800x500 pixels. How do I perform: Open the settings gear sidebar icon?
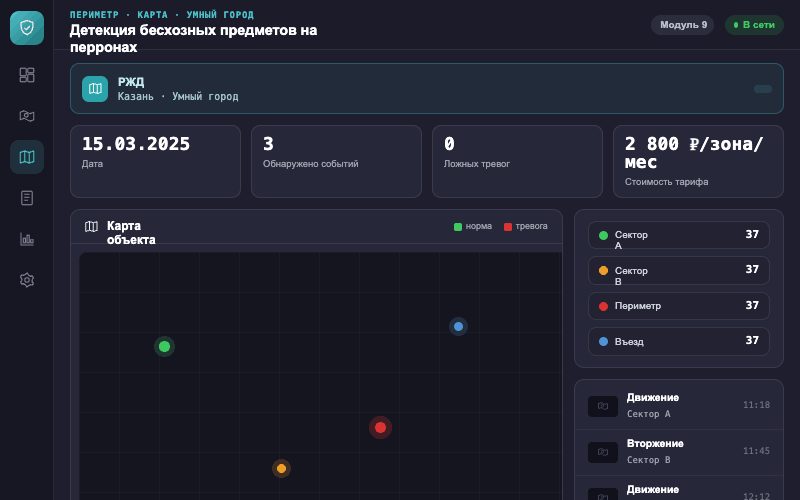tap(27, 280)
